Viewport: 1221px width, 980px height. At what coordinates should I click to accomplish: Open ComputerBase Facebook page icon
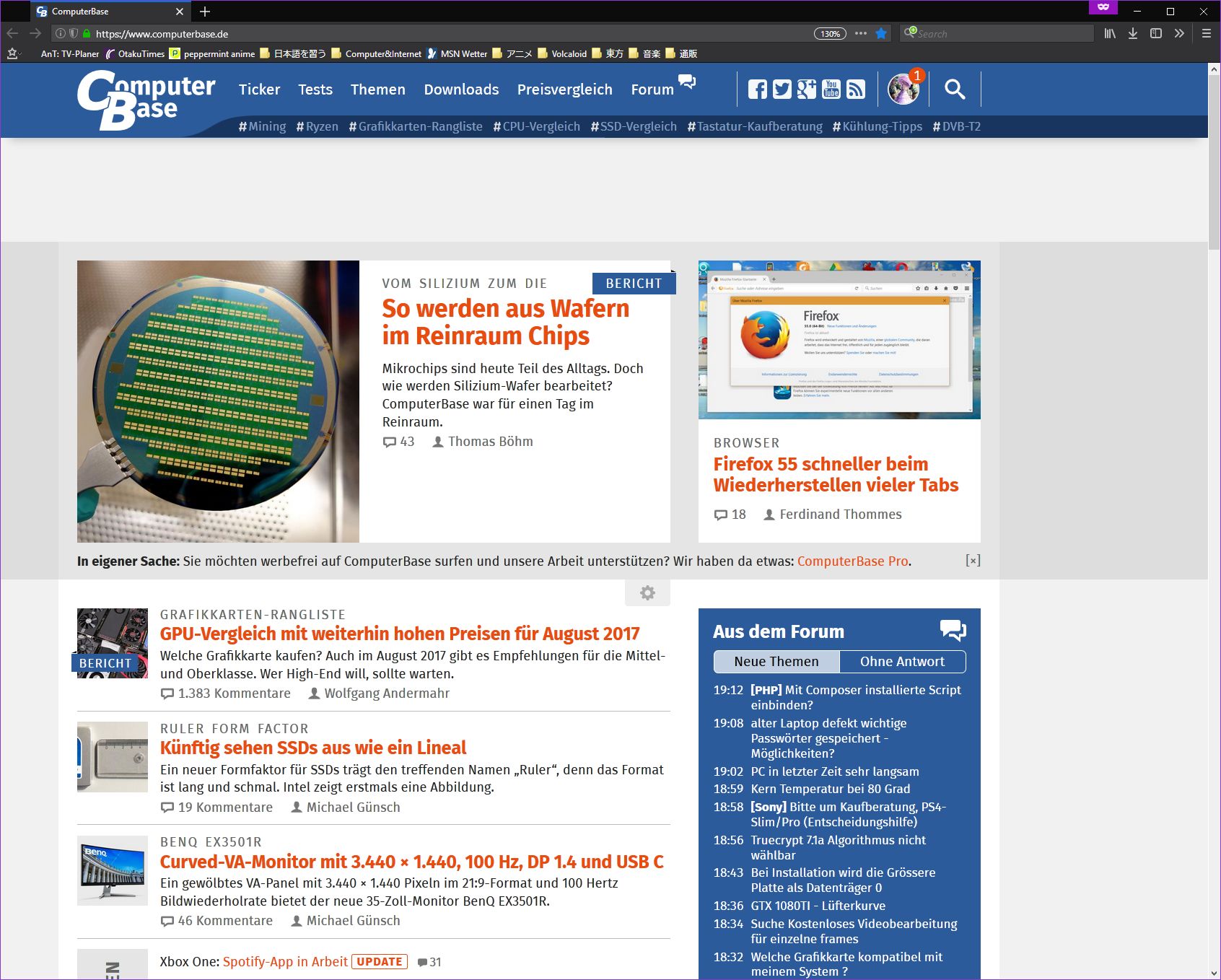pos(758,89)
